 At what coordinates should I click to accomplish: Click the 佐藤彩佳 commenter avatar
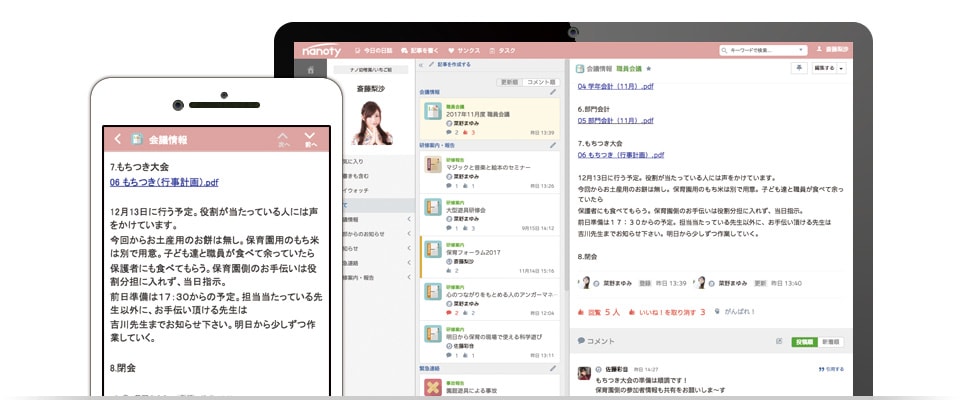point(584,373)
